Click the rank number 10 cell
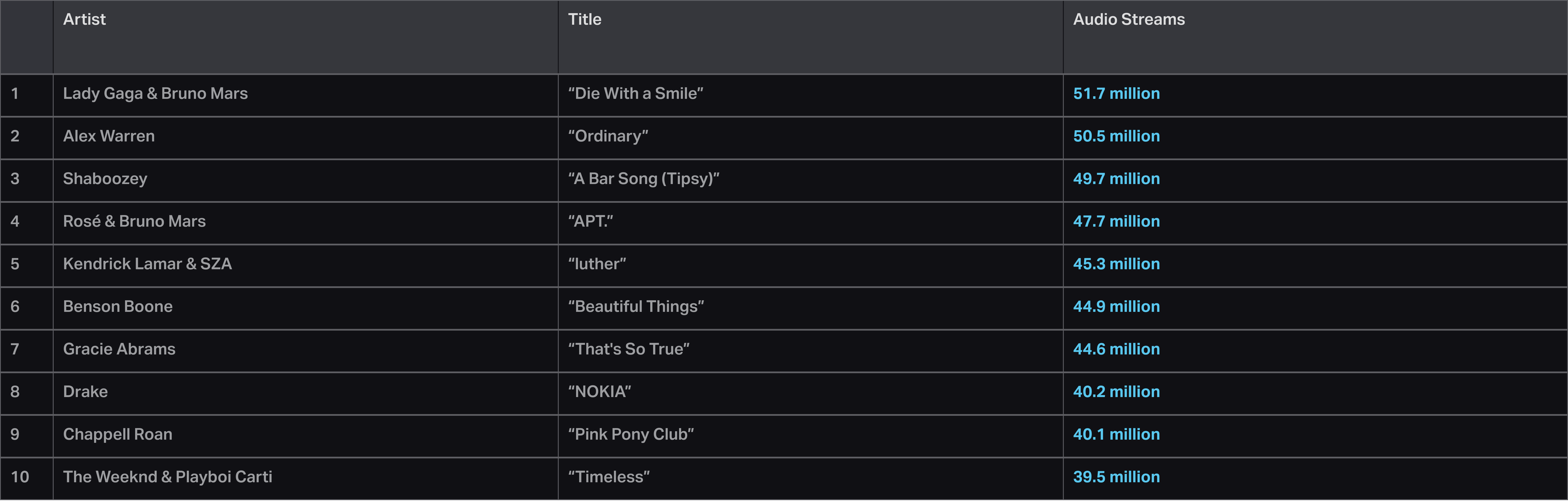Screen dimensions: 1568x501 20,477
